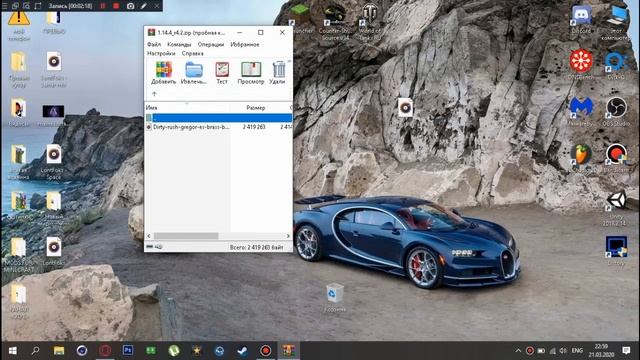Click the horizontal scrollbar thumb in the archive window
Screen dimensions: 640x360
[186, 236]
